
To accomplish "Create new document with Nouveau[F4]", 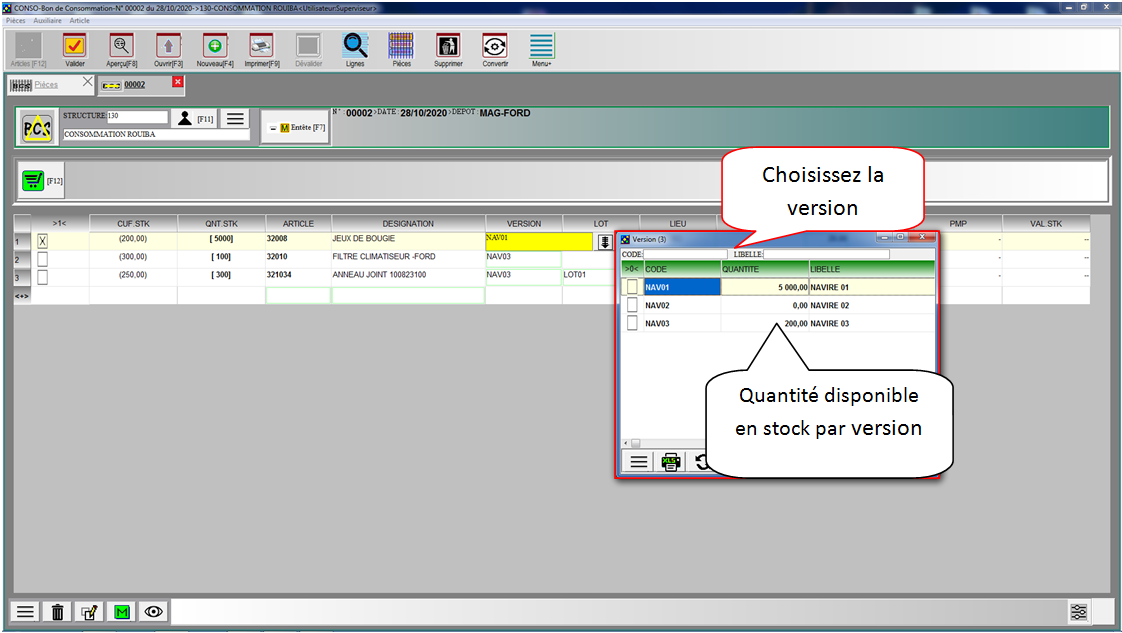I will point(214,46).
